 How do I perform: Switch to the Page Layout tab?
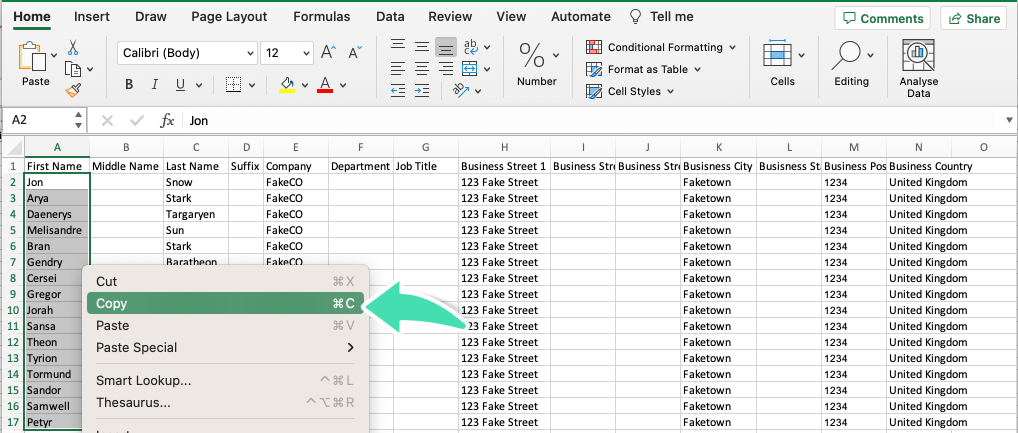click(229, 17)
